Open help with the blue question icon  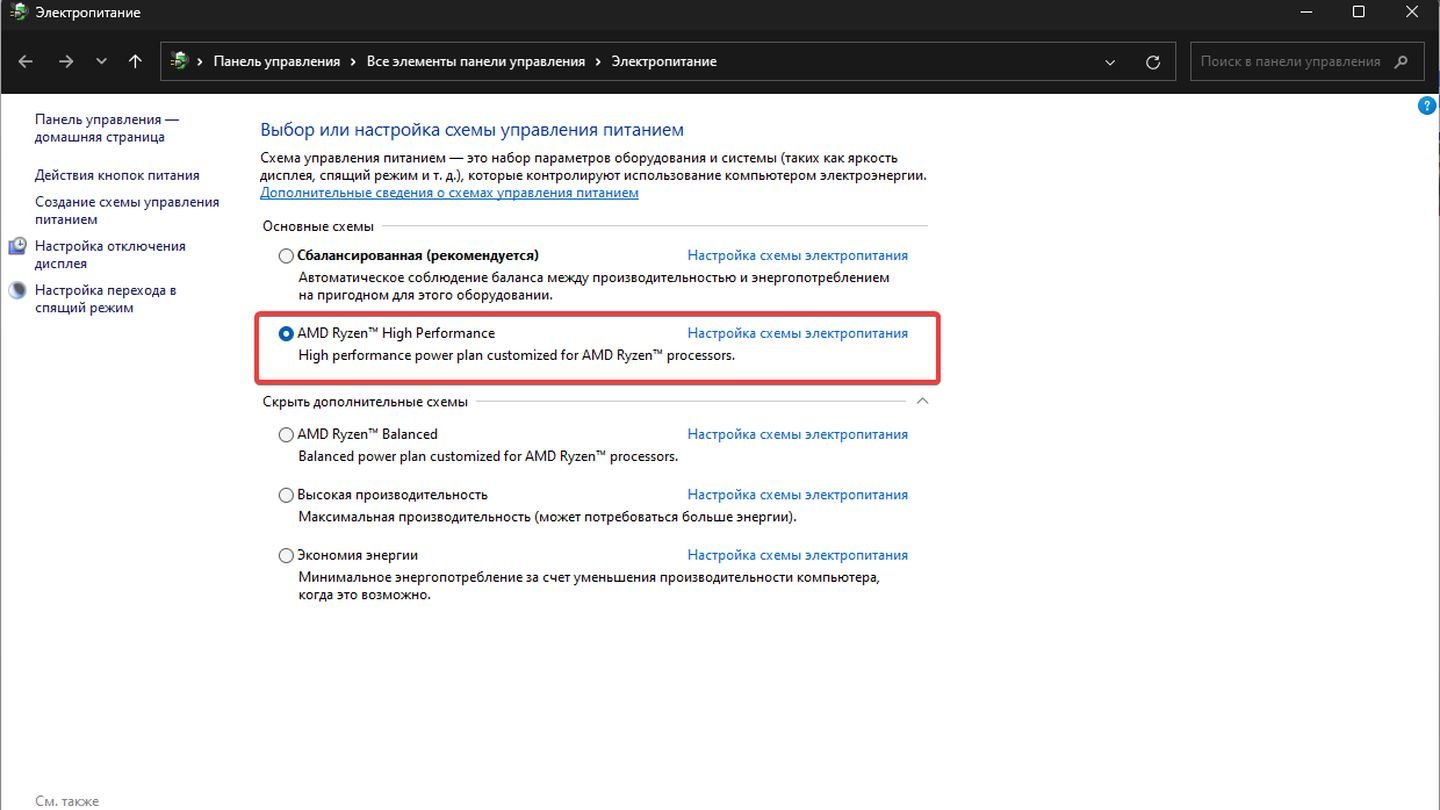tap(1427, 106)
